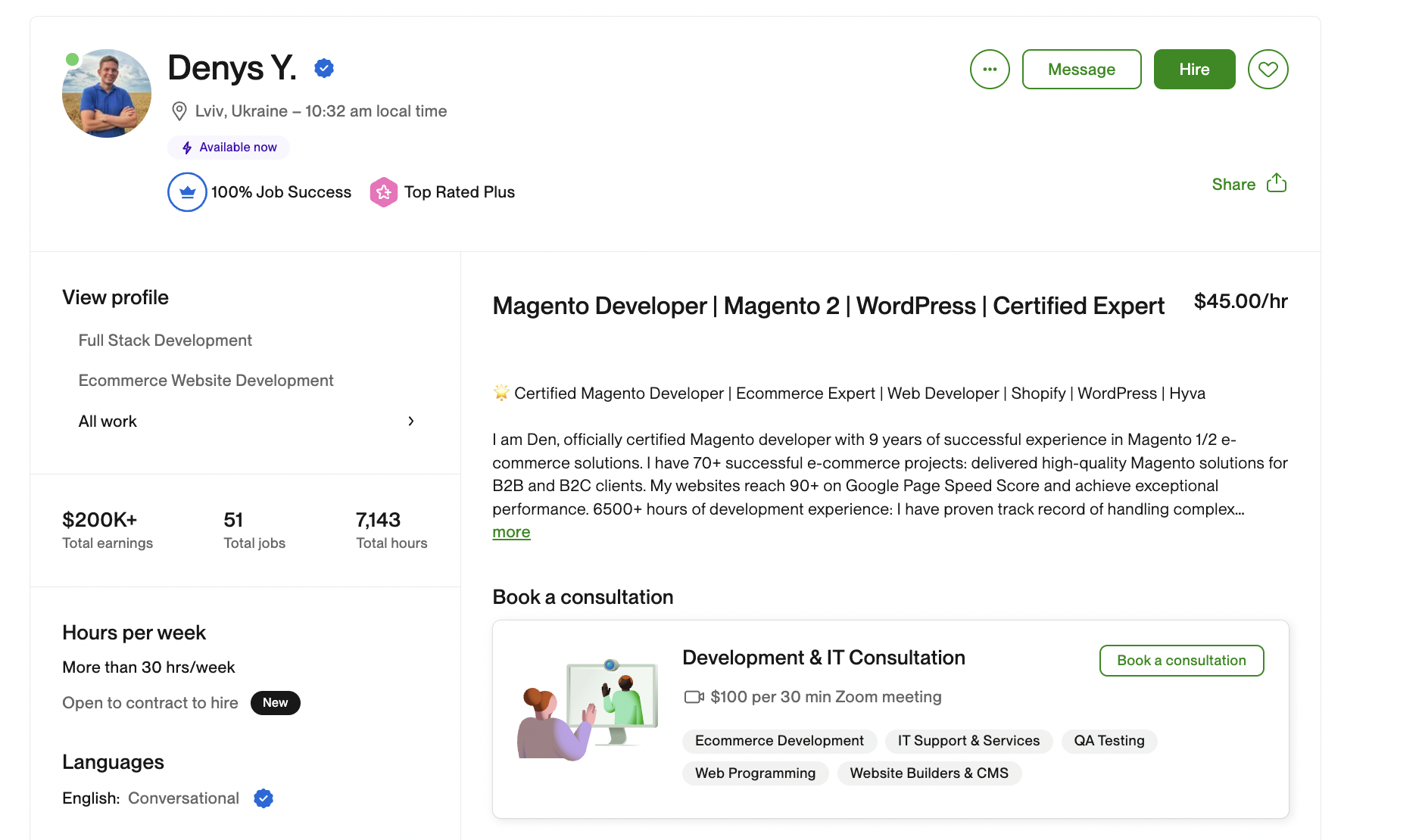Click the 51 Total jobs figure

coord(233,520)
